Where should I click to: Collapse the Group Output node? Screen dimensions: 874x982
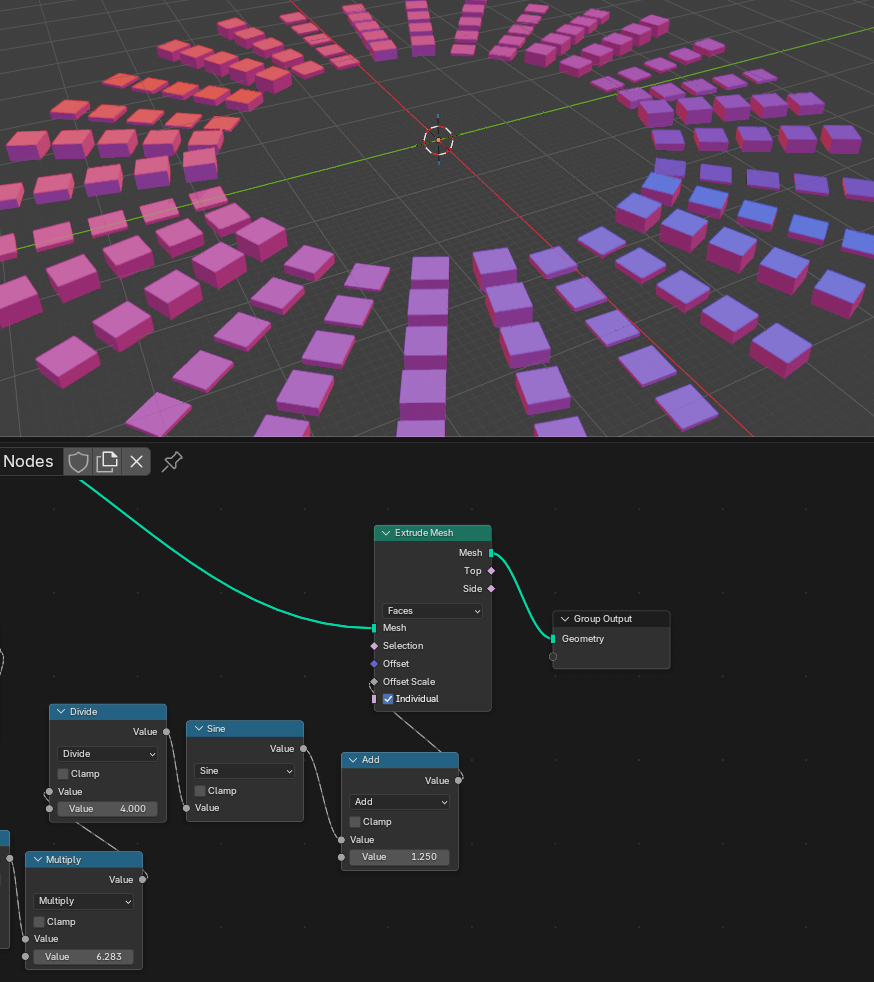coord(564,619)
